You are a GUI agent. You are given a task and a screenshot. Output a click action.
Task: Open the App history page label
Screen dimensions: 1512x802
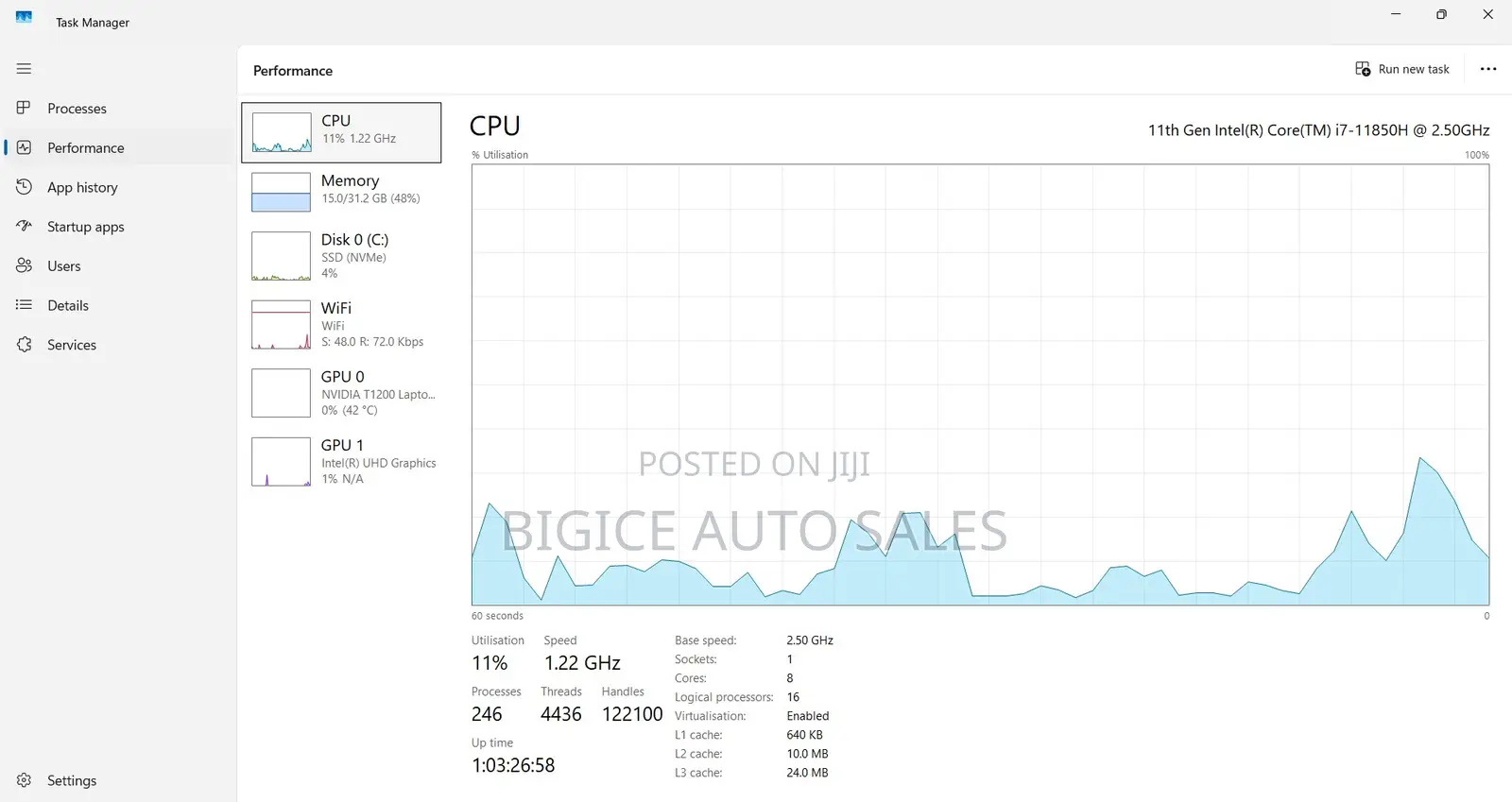tap(82, 187)
